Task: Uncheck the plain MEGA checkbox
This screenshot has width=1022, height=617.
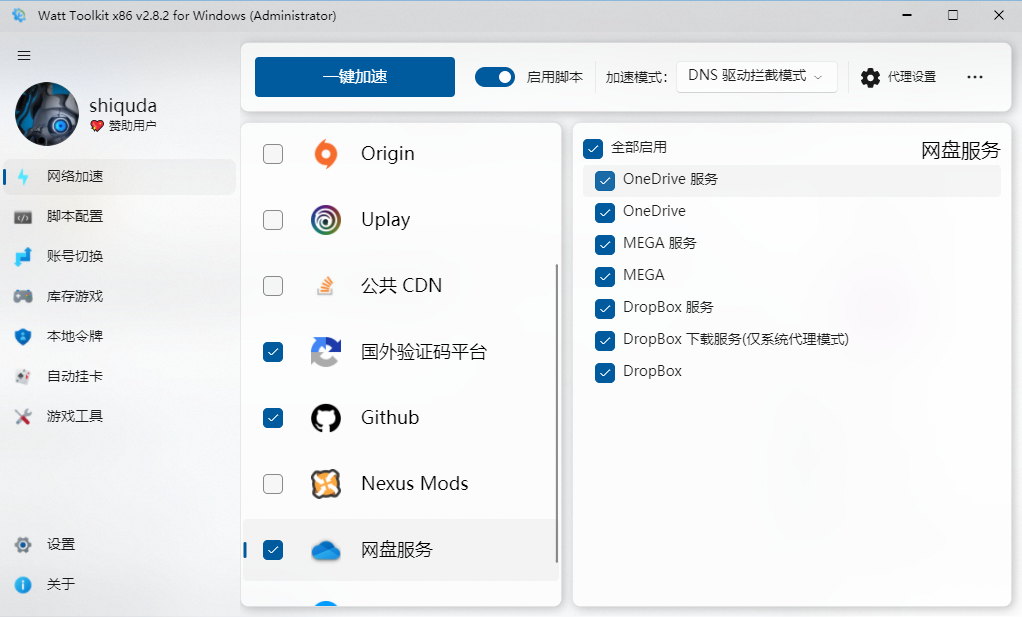Action: coord(605,277)
